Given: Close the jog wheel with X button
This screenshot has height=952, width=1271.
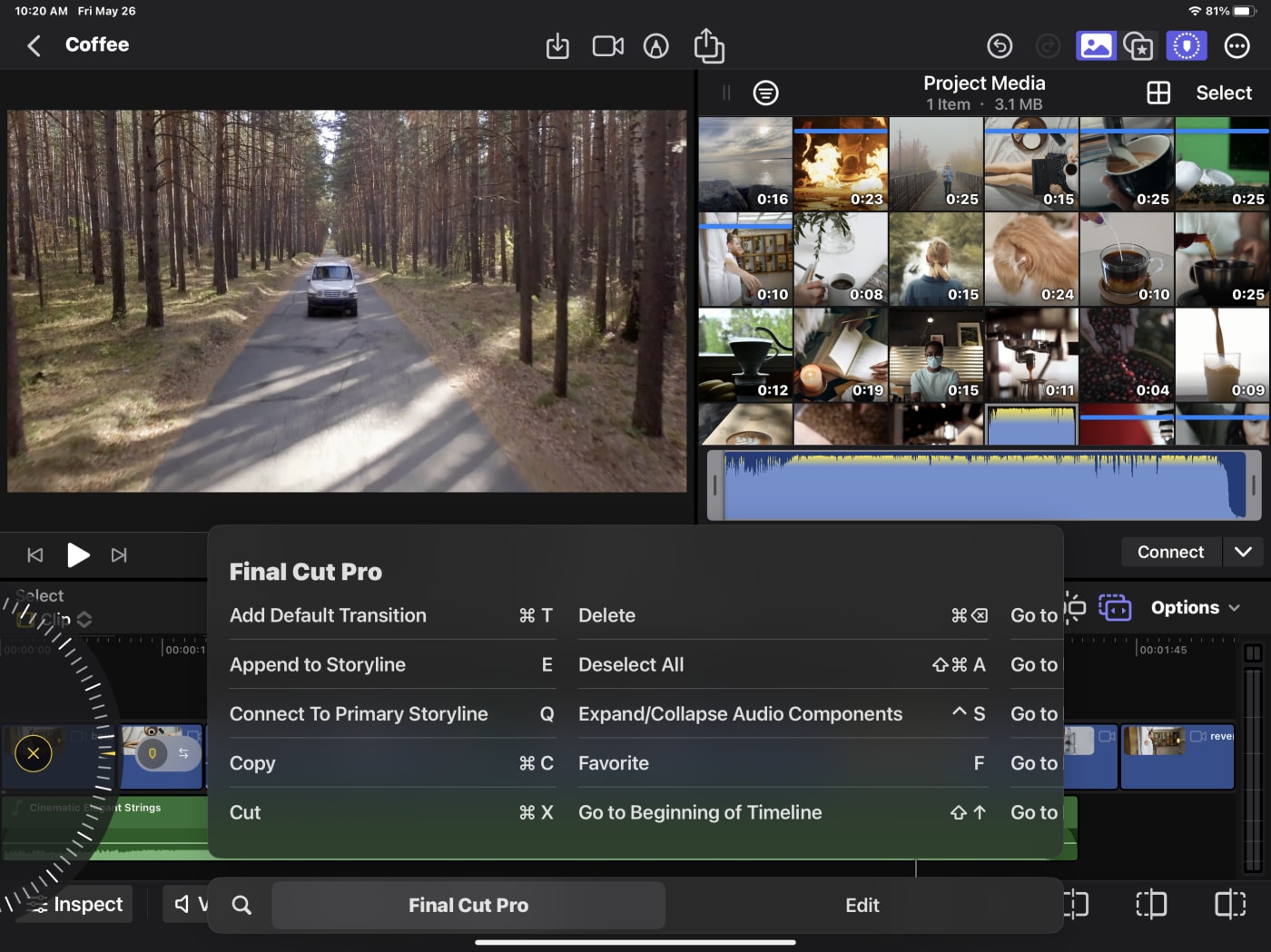Looking at the screenshot, I should tap(34, 753).
